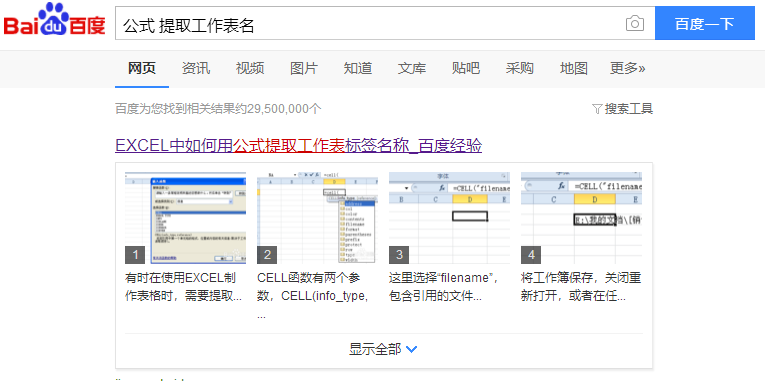The image size is (765, 381).
Task: Switch to the 资讯 tab
Action: click(196, 68)
